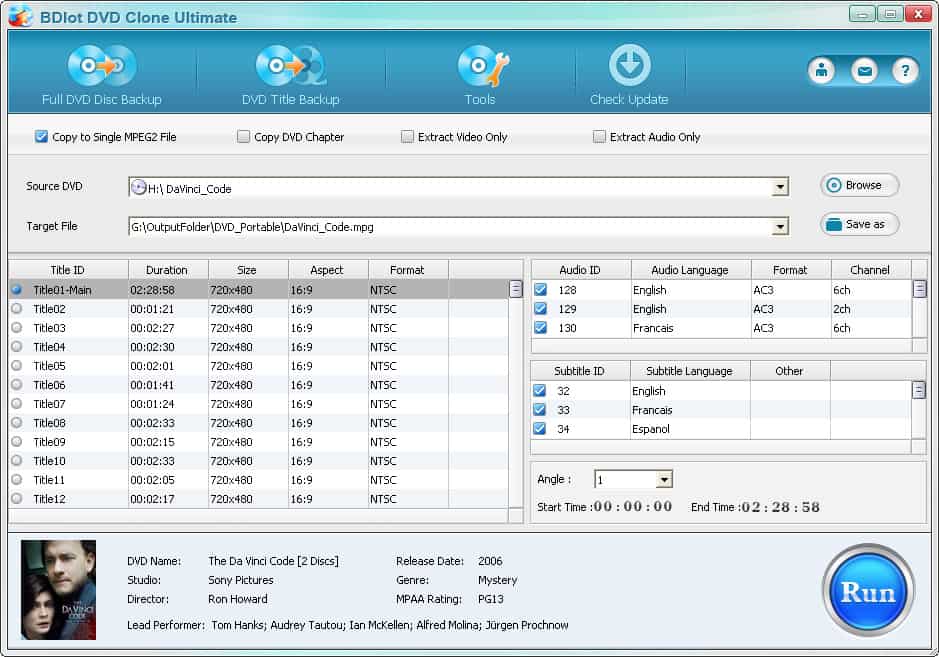Click the Da Vinci Code cover thumbnail

click(x=59, y=590)
